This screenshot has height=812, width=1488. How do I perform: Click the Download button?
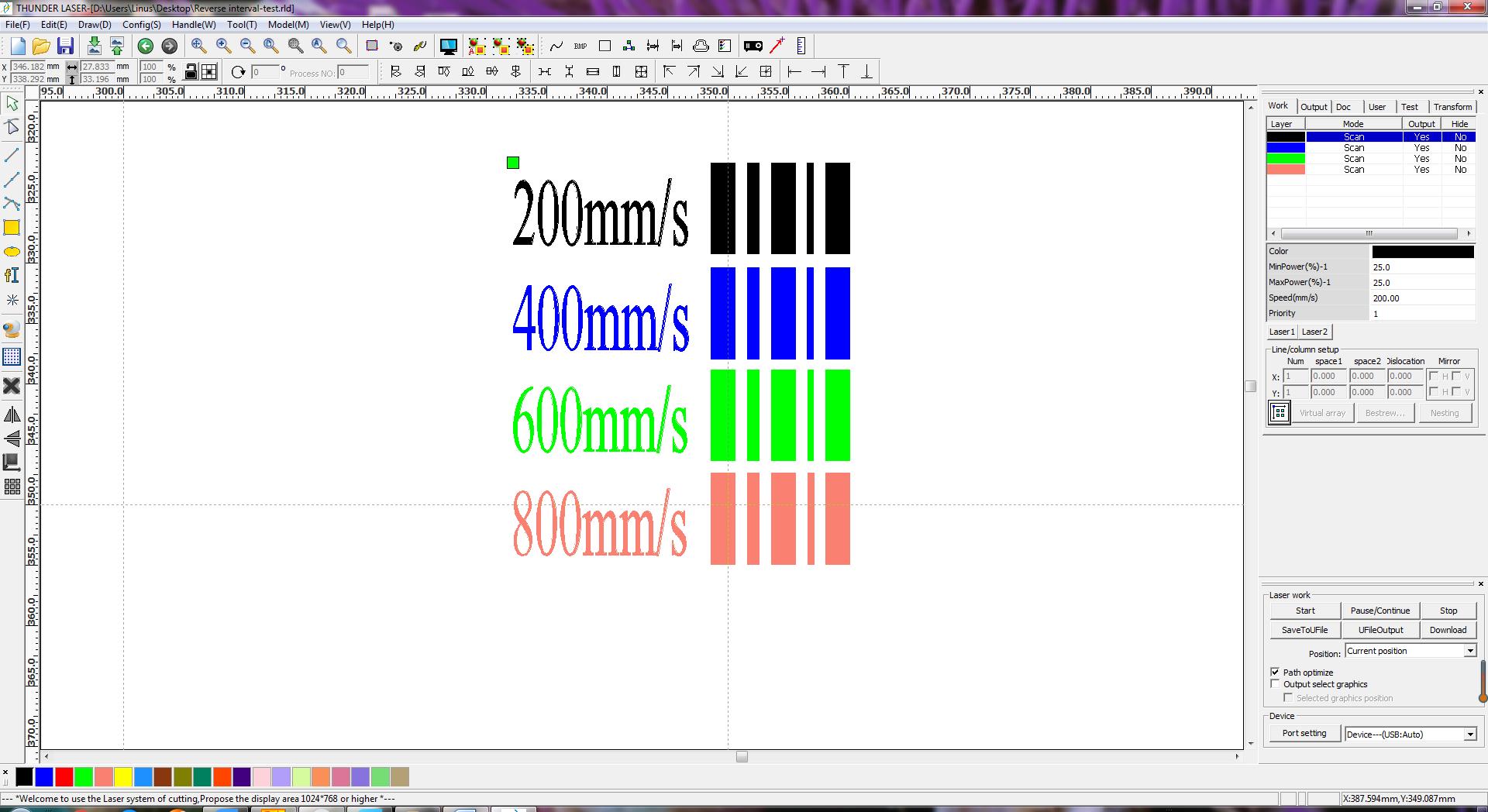(x=1447, y=630)
